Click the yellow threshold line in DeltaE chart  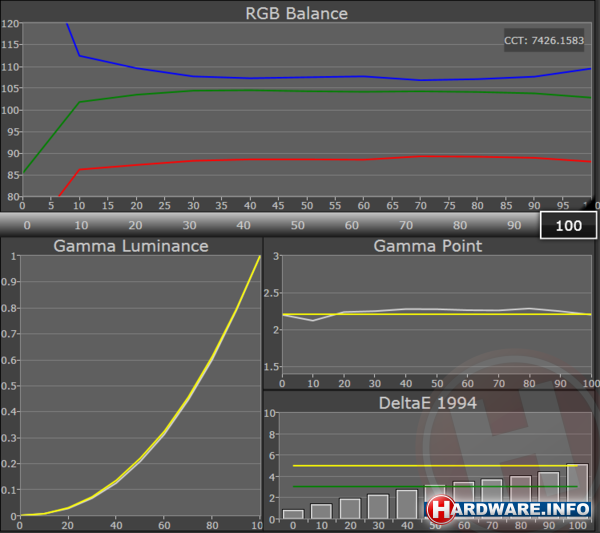point(435,466)
